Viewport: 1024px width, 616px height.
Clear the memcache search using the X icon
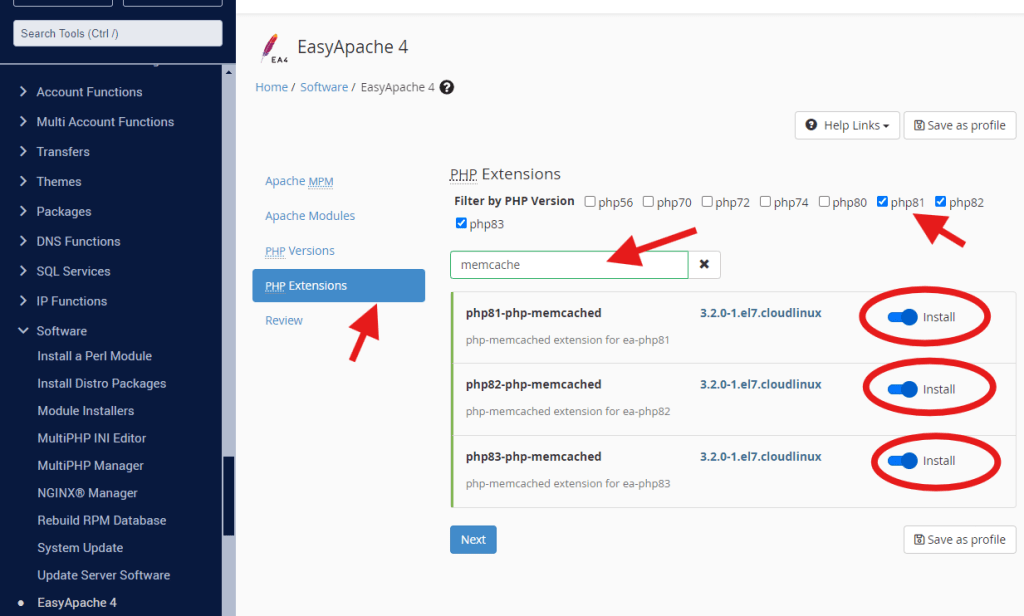coord(705,264)
